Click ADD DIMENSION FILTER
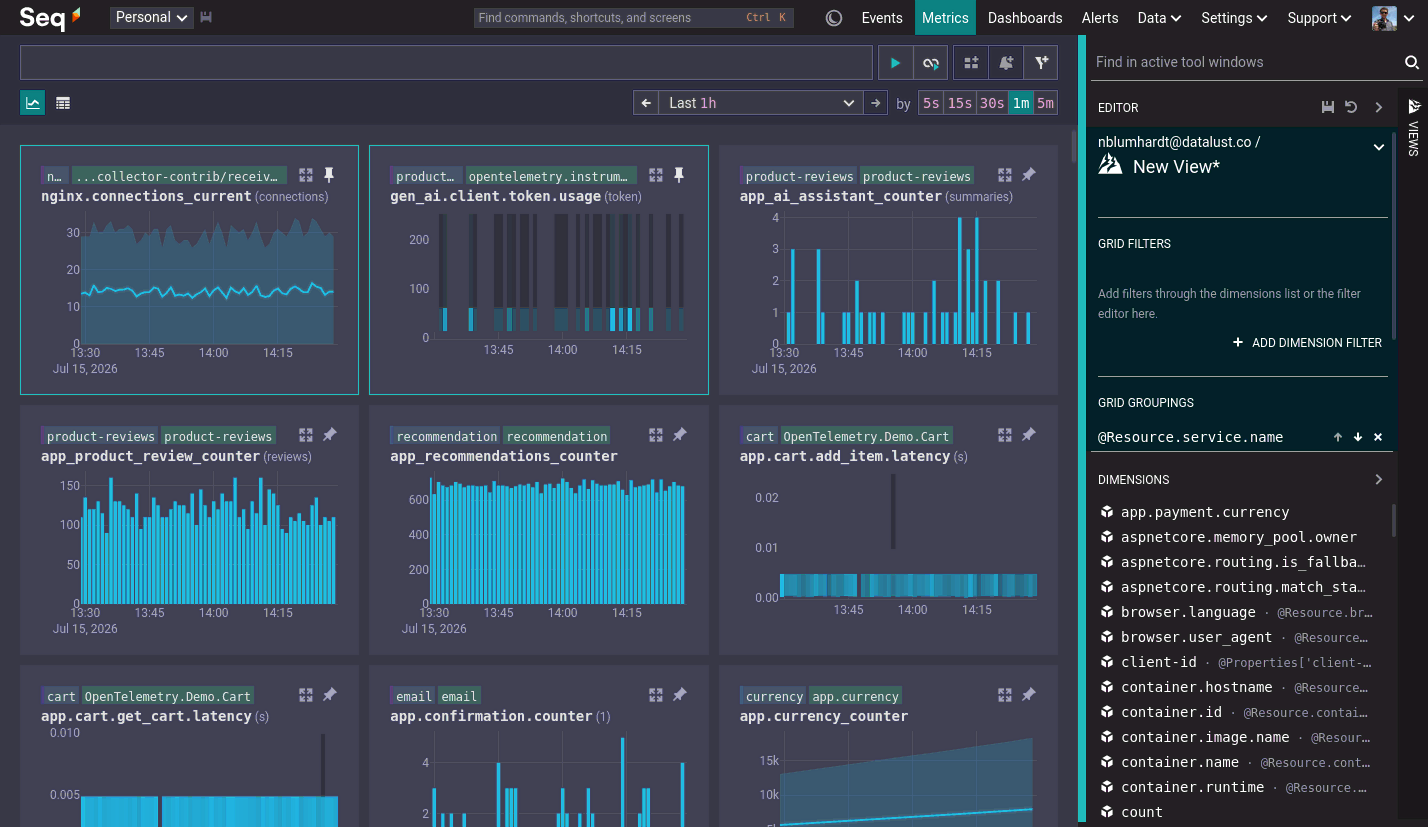Viewport: 1428px width, 827px height. [x=1307, y=343]
